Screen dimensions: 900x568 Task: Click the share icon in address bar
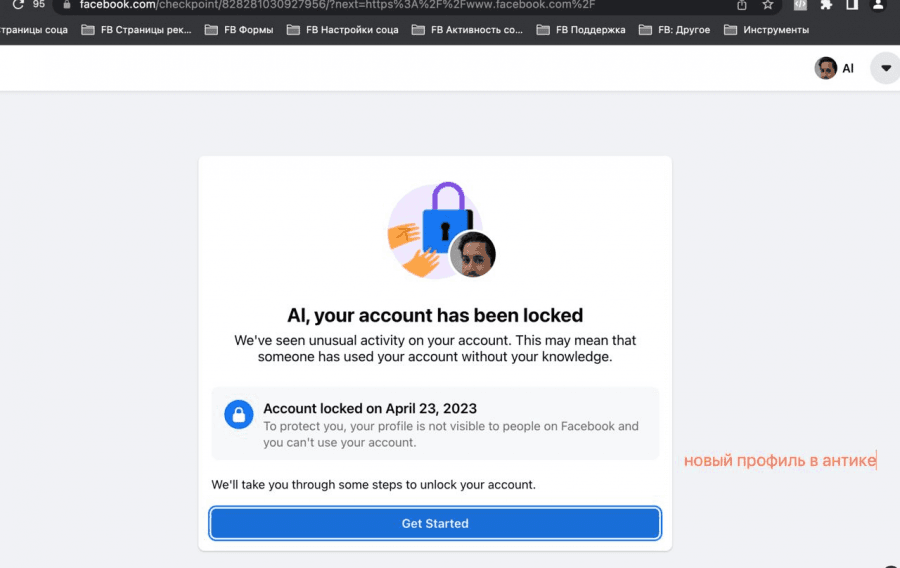[x=742, y=5]
